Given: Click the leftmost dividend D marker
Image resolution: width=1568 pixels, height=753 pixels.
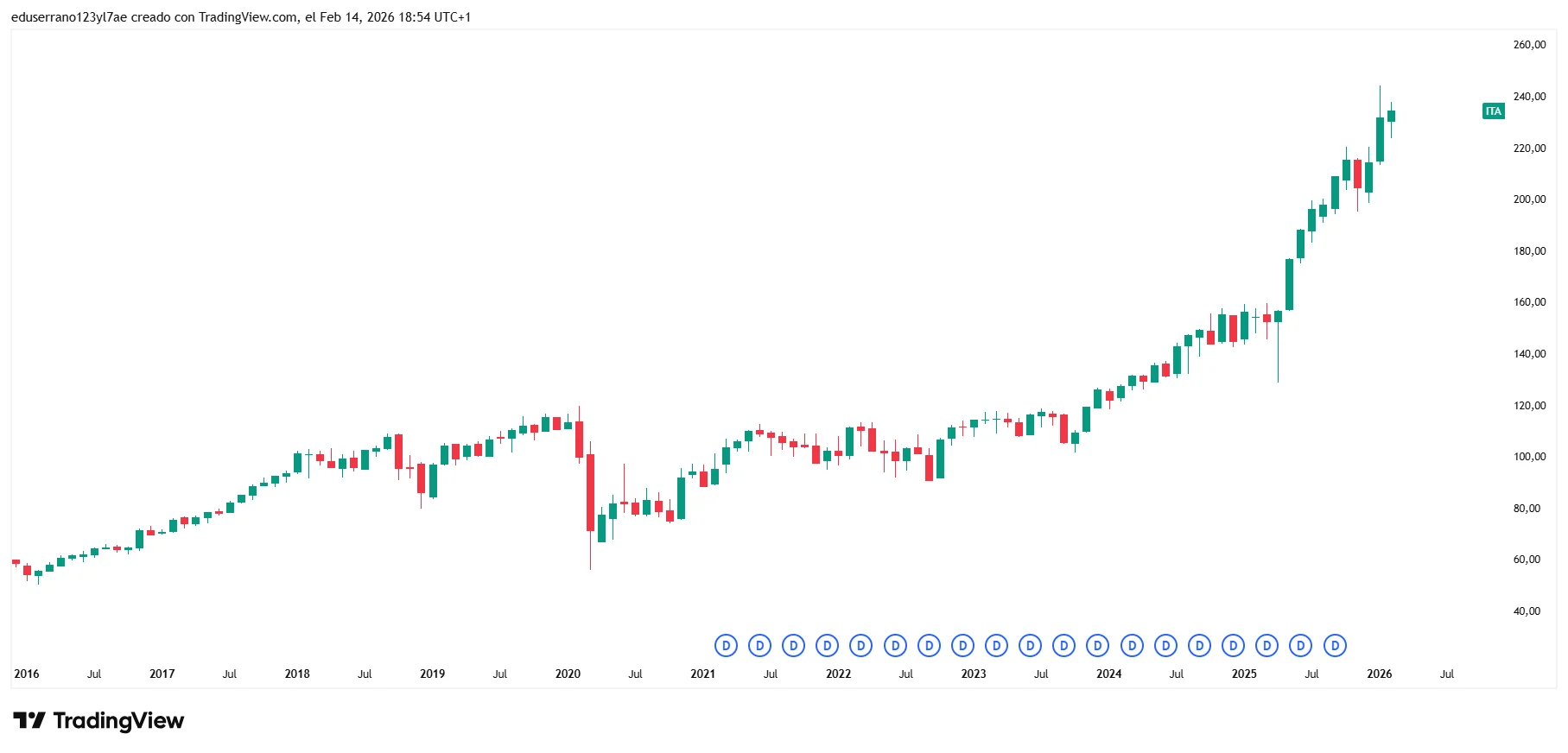Looking at the screenshot, I should 726,645.
